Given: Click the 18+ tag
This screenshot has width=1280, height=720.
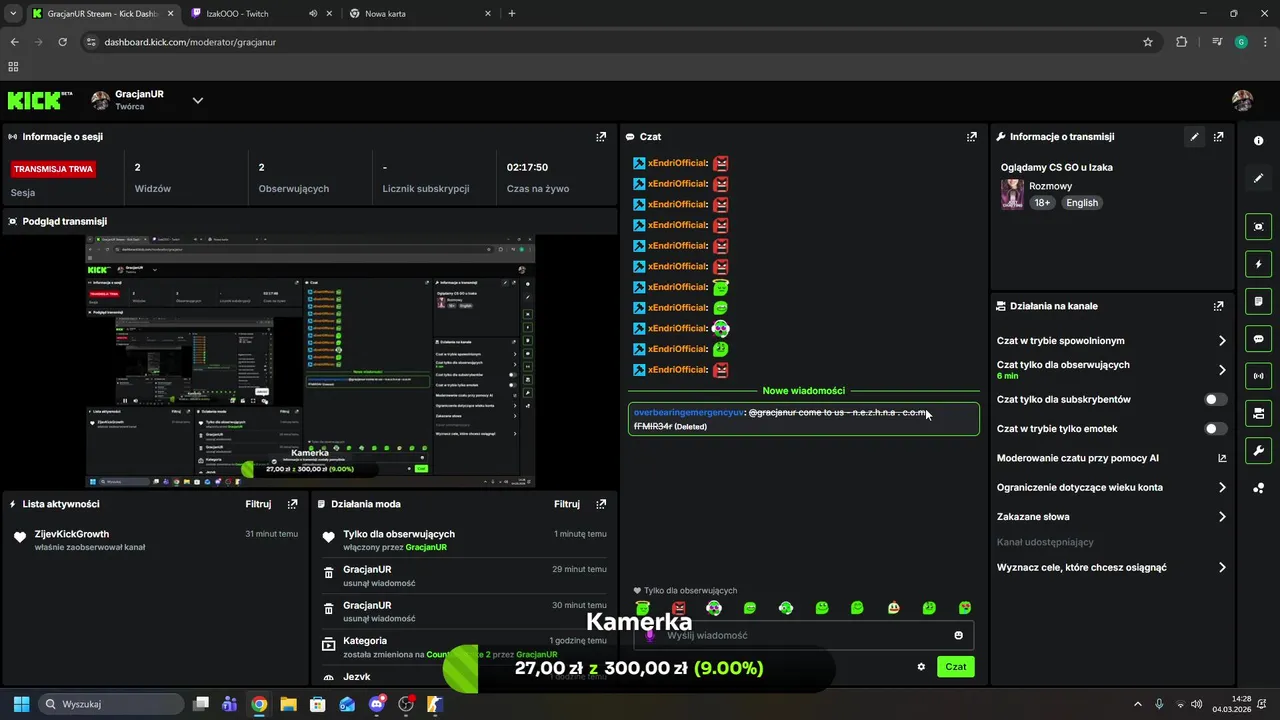Looking at the screenshot, I should point(1042,202).
